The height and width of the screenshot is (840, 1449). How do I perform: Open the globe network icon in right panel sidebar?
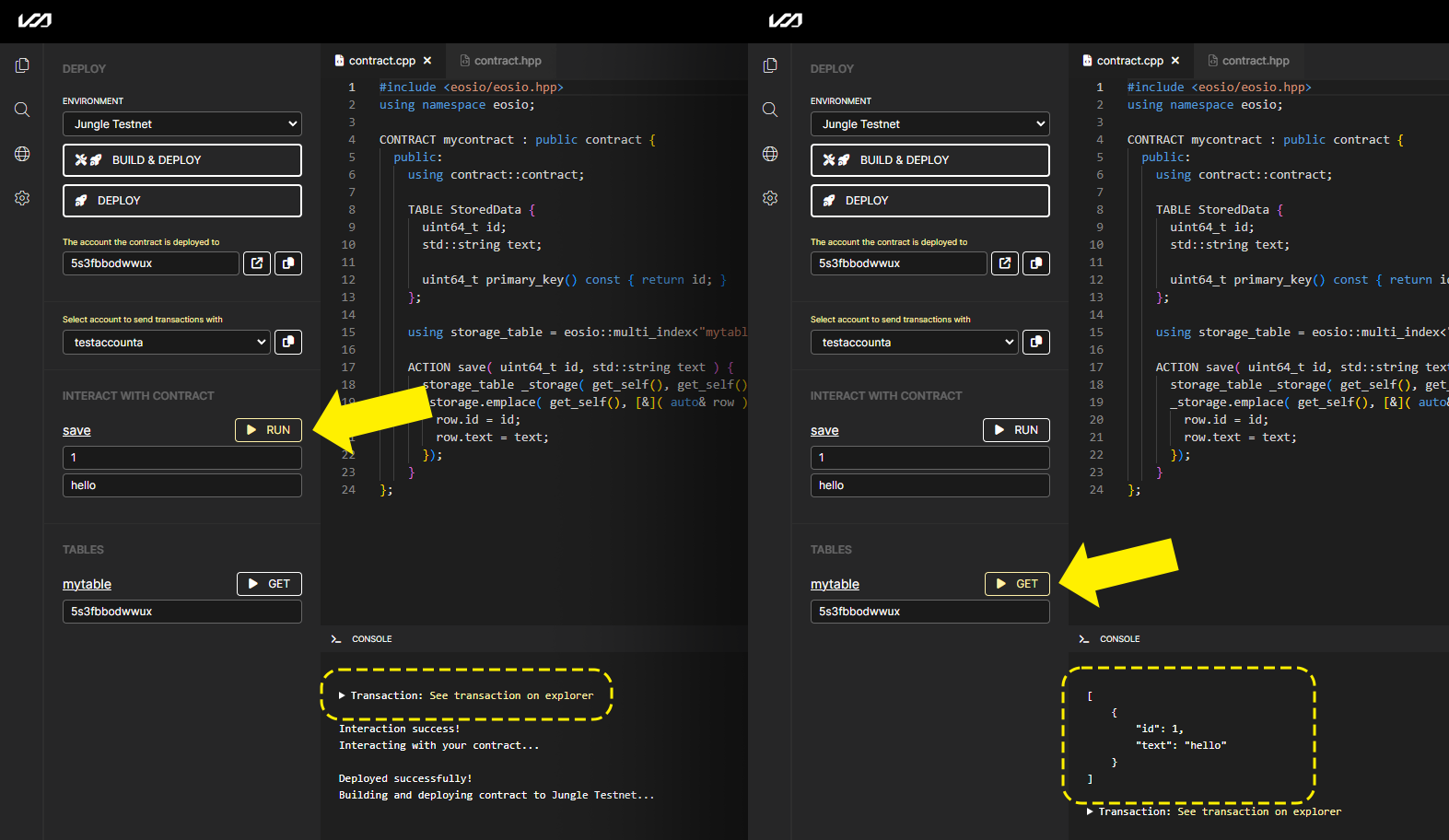[770, 154]
